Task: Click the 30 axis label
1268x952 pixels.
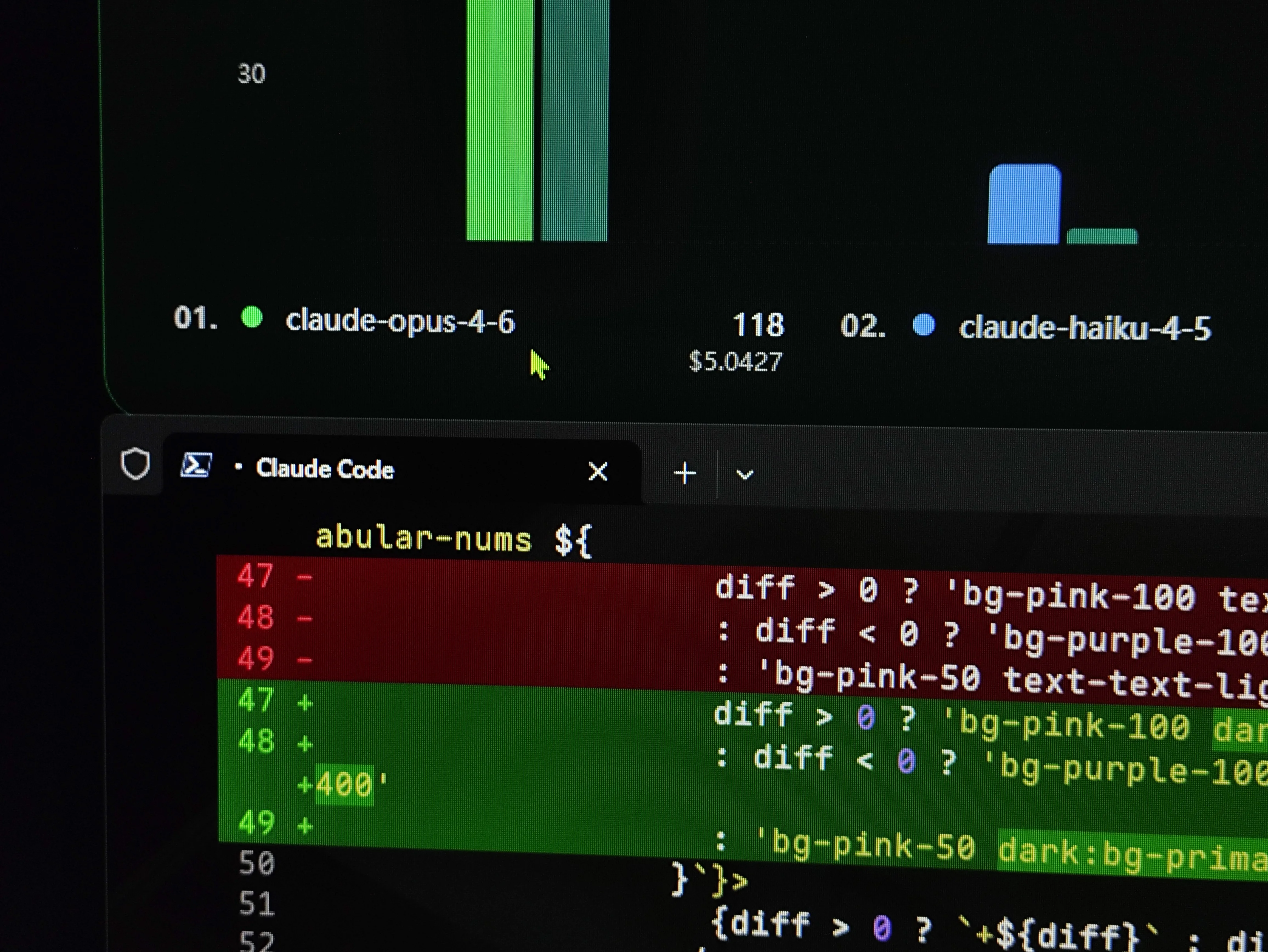Action: pos(251,74)
